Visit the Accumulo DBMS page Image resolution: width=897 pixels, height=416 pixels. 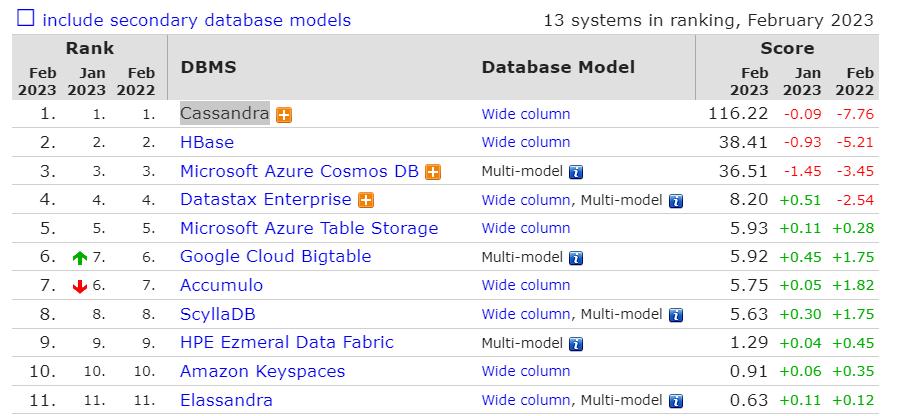click(220, 285)
